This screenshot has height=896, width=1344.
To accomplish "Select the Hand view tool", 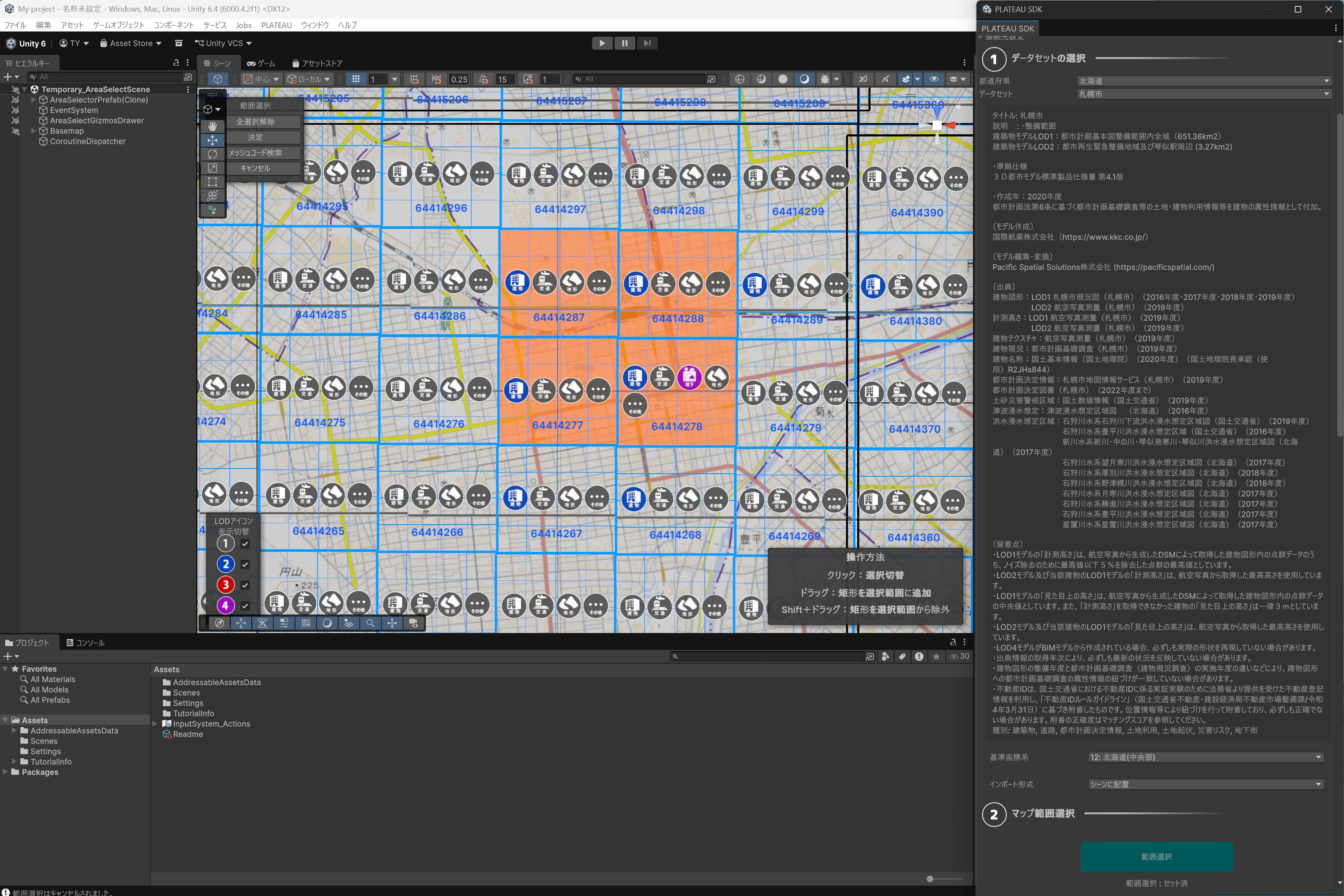I will pos(212,126).
